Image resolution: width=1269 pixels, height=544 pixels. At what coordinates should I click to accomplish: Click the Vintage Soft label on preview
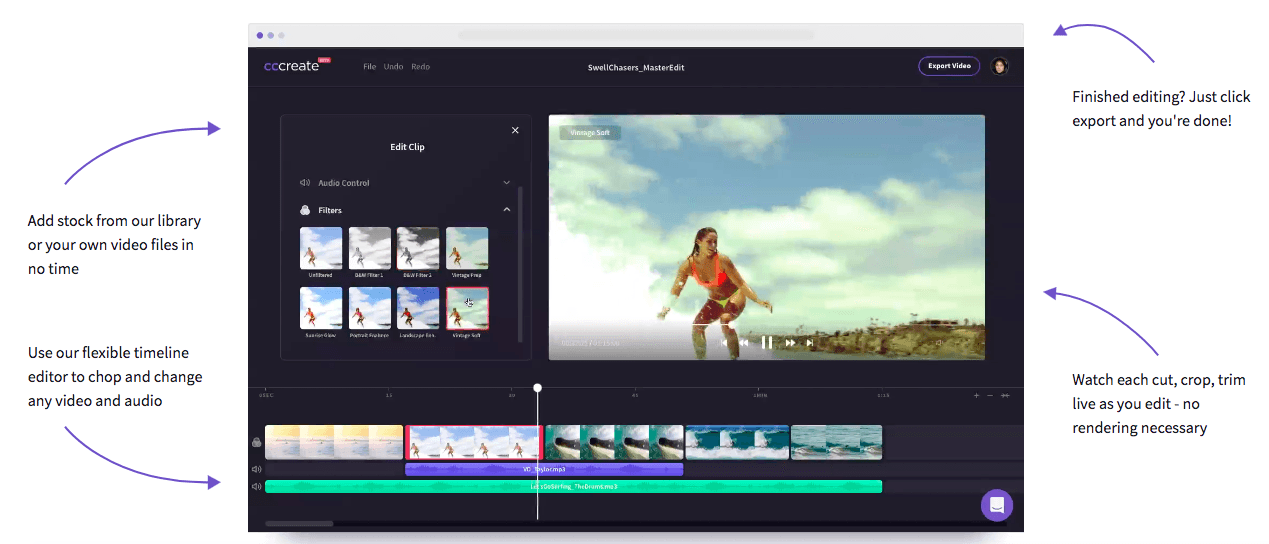[590, 132]
